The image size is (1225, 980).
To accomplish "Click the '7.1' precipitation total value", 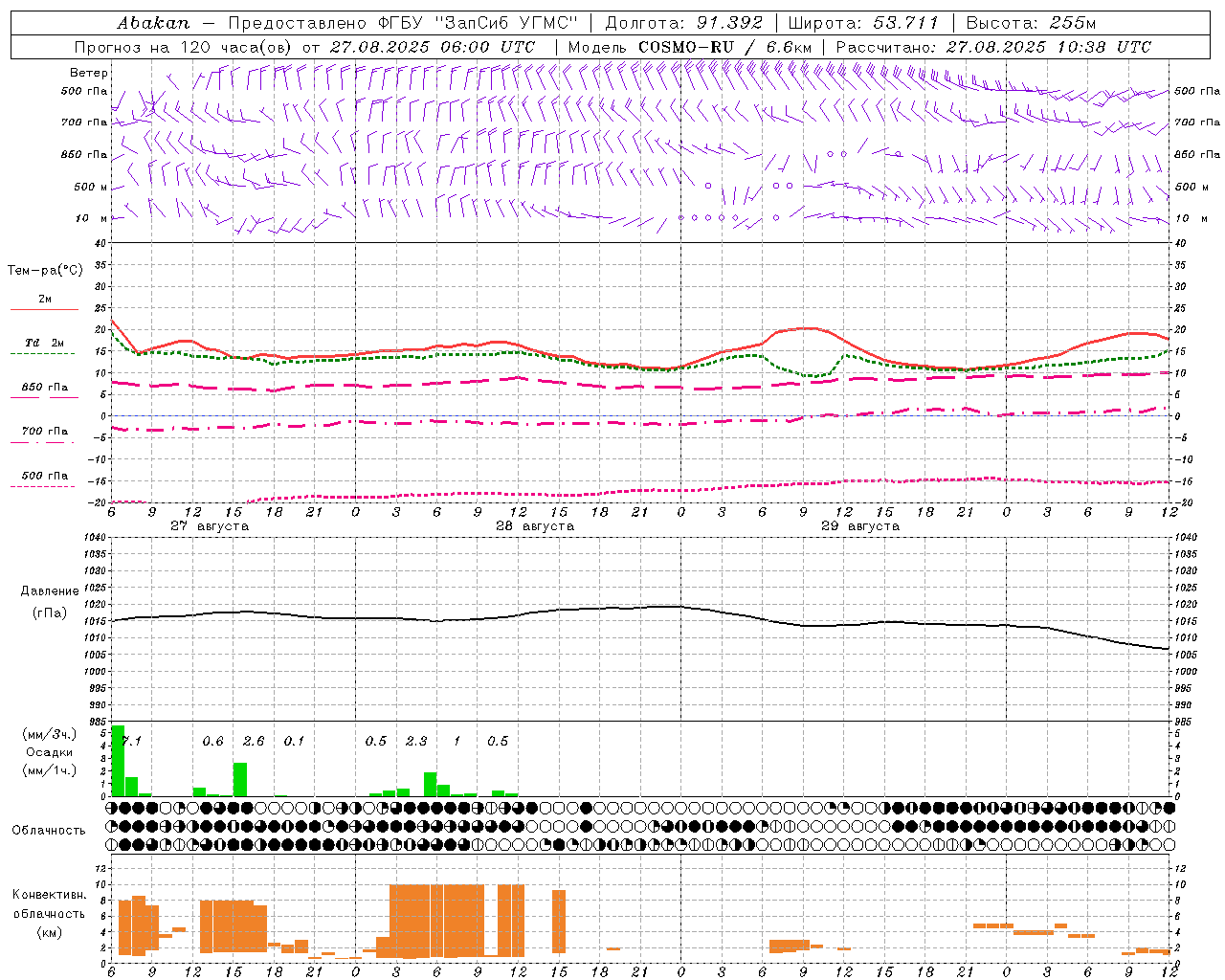I will coord(131,741).
